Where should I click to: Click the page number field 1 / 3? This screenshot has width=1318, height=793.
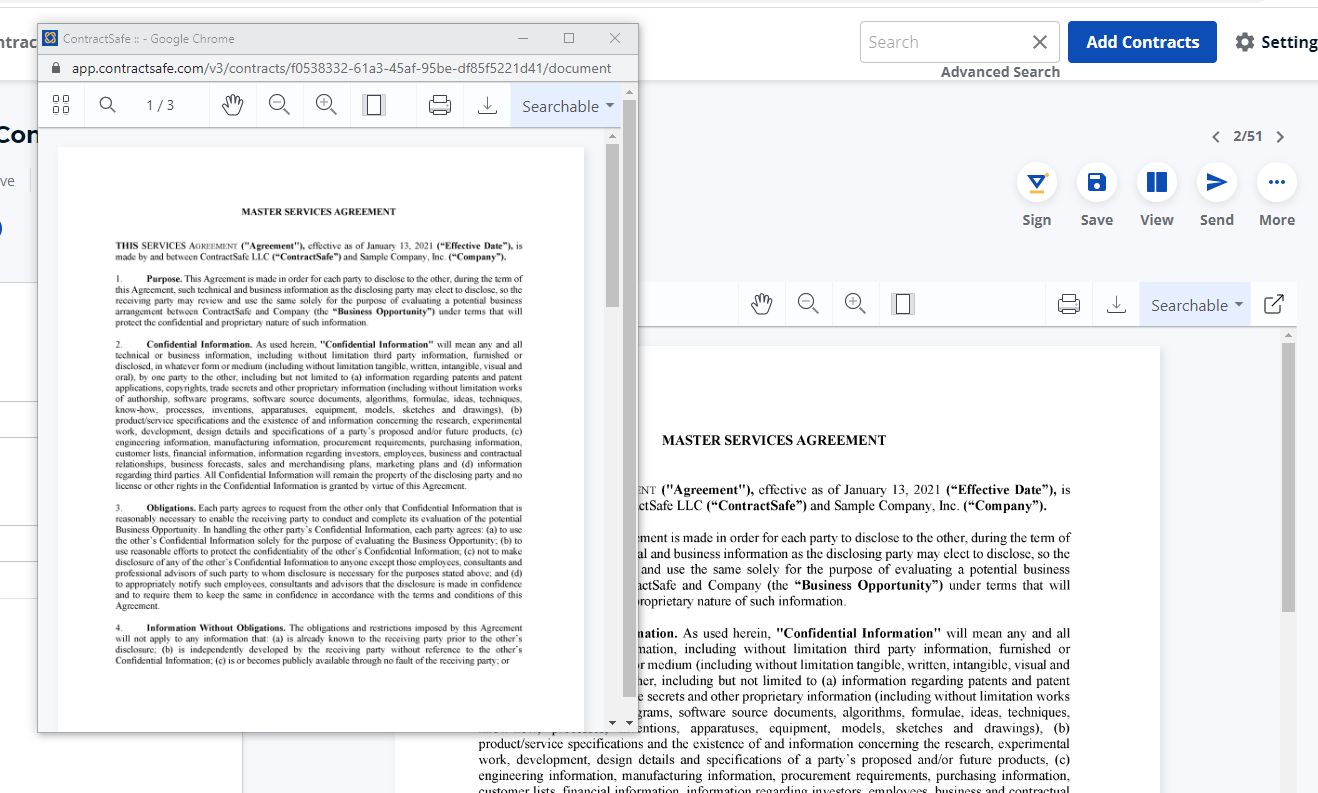[x=160, y=105]
